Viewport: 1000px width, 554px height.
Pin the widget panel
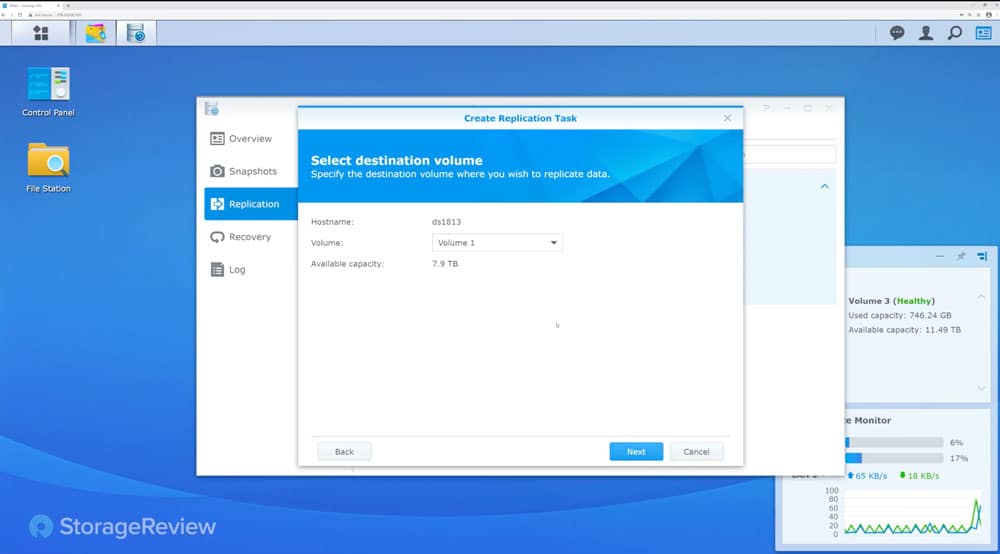coord(960,256)
